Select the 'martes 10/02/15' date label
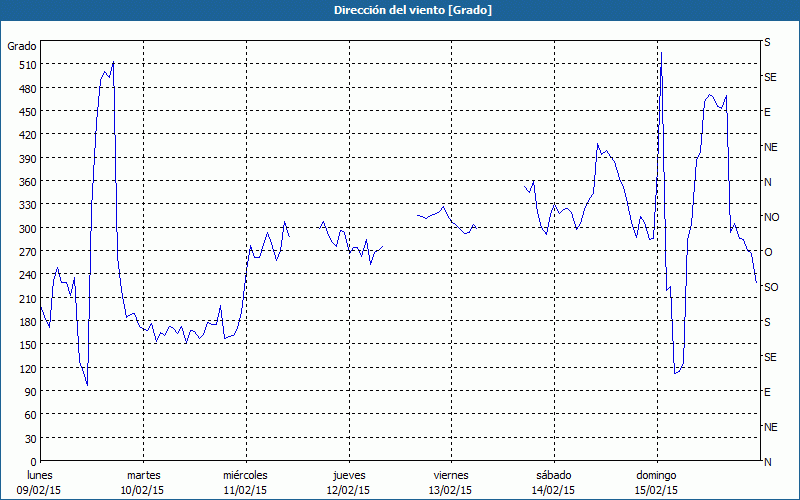This screenshot has height=500, width=800. coord(143,482)
